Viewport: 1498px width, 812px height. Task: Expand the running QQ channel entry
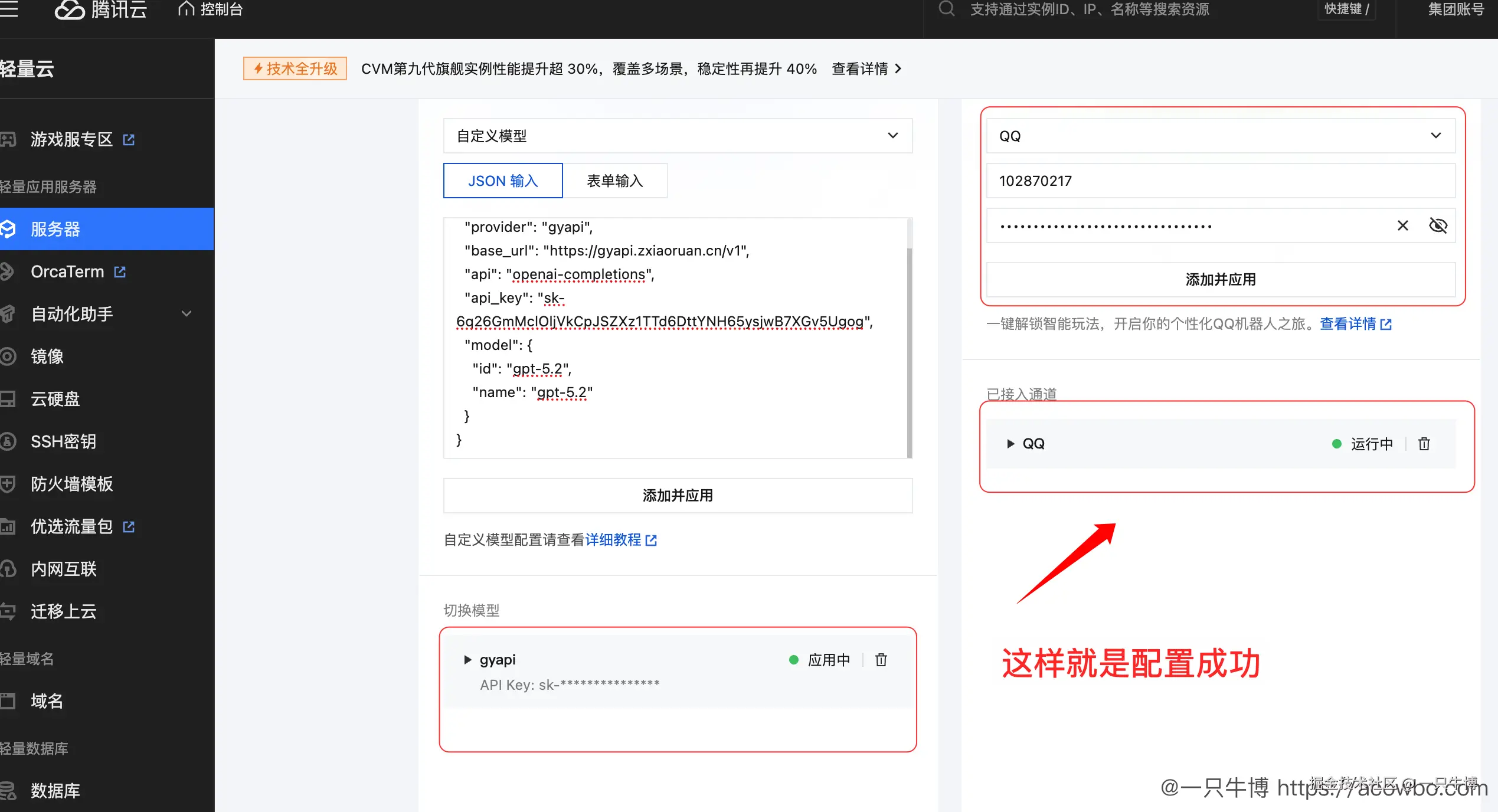[1010, 443]
